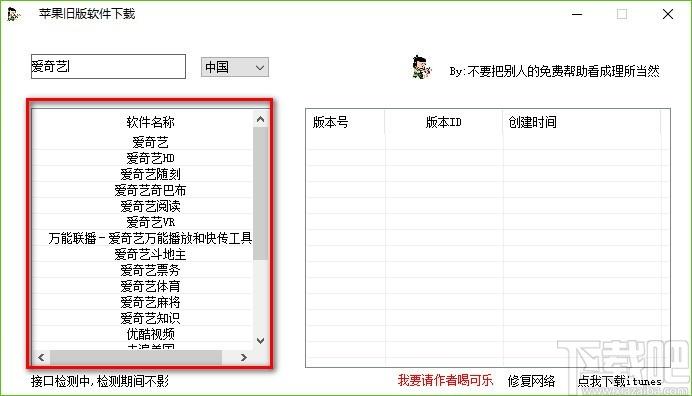Click the software list scroll down arrow

point(260,340)
